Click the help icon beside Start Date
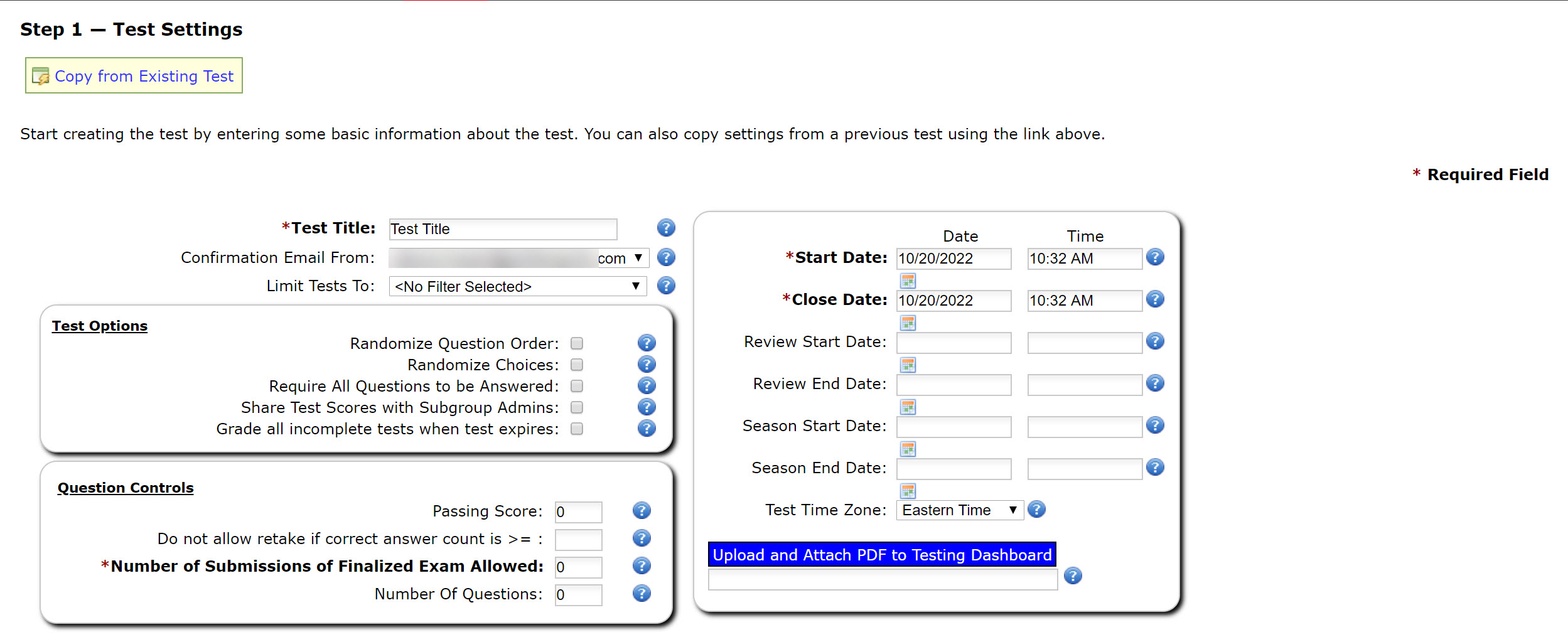 click(1155, 257)
